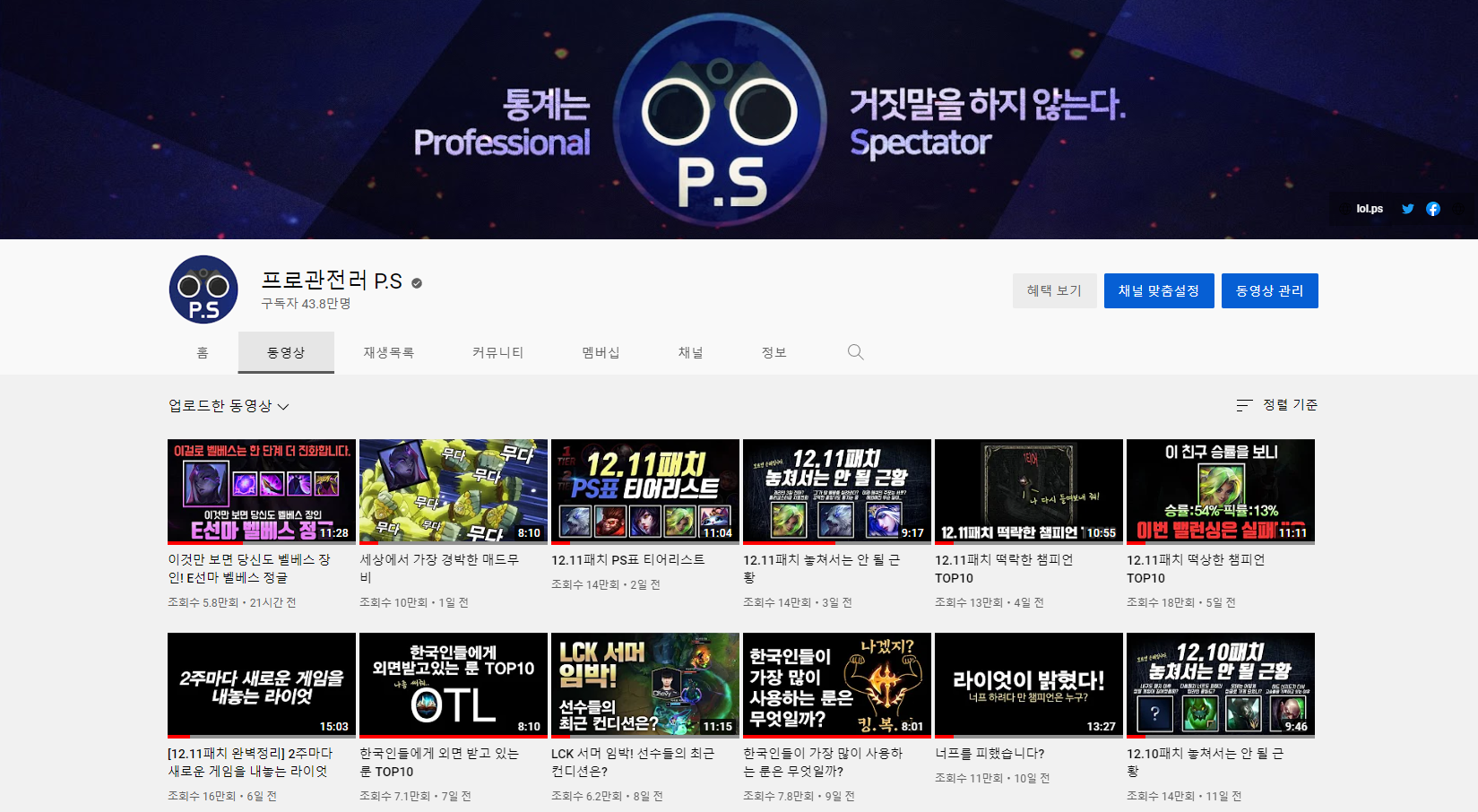Open the 한국인들이 가장 많이 사용하는 룬 thumbnail
This screenshot has height=812, width=1478.
(x=837, y=685)
